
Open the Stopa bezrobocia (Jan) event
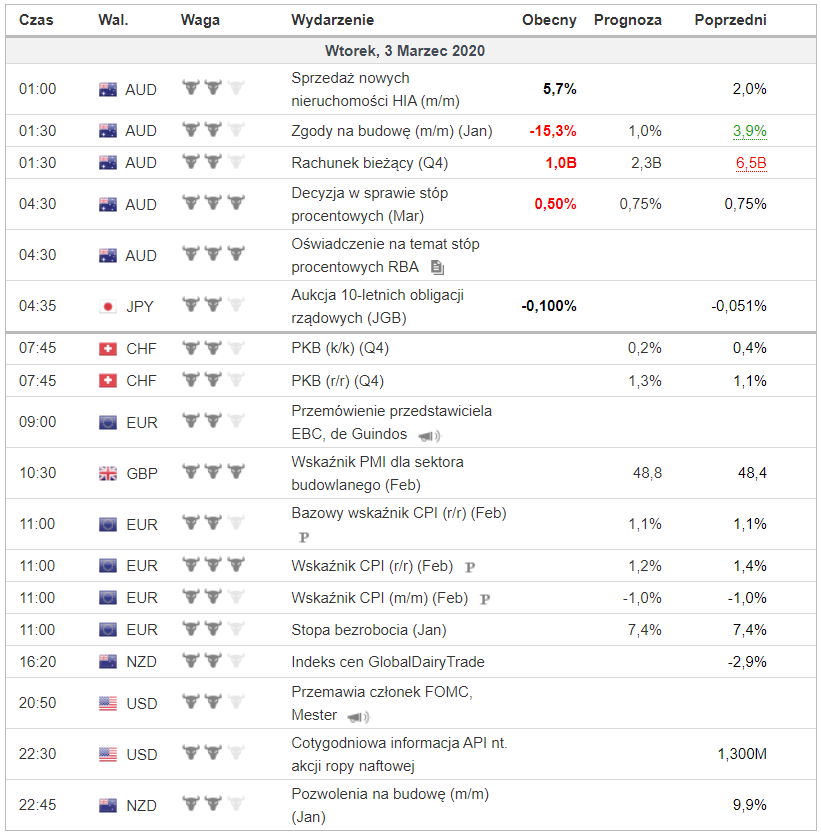(x=369, y=630)
